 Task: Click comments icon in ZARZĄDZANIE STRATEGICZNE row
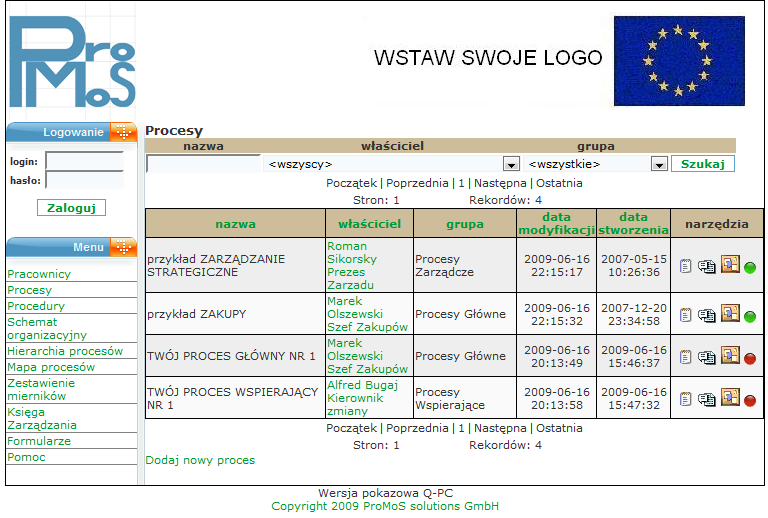tap(706, 266)
